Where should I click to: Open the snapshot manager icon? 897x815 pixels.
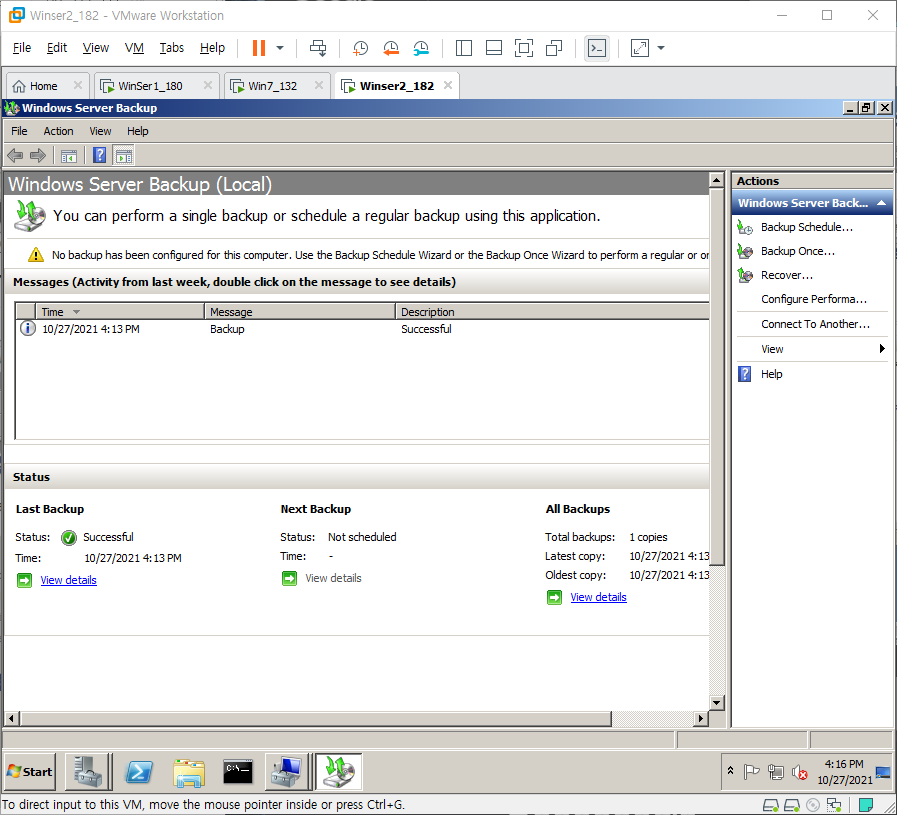pyautogui.click(x=421, y=48)
